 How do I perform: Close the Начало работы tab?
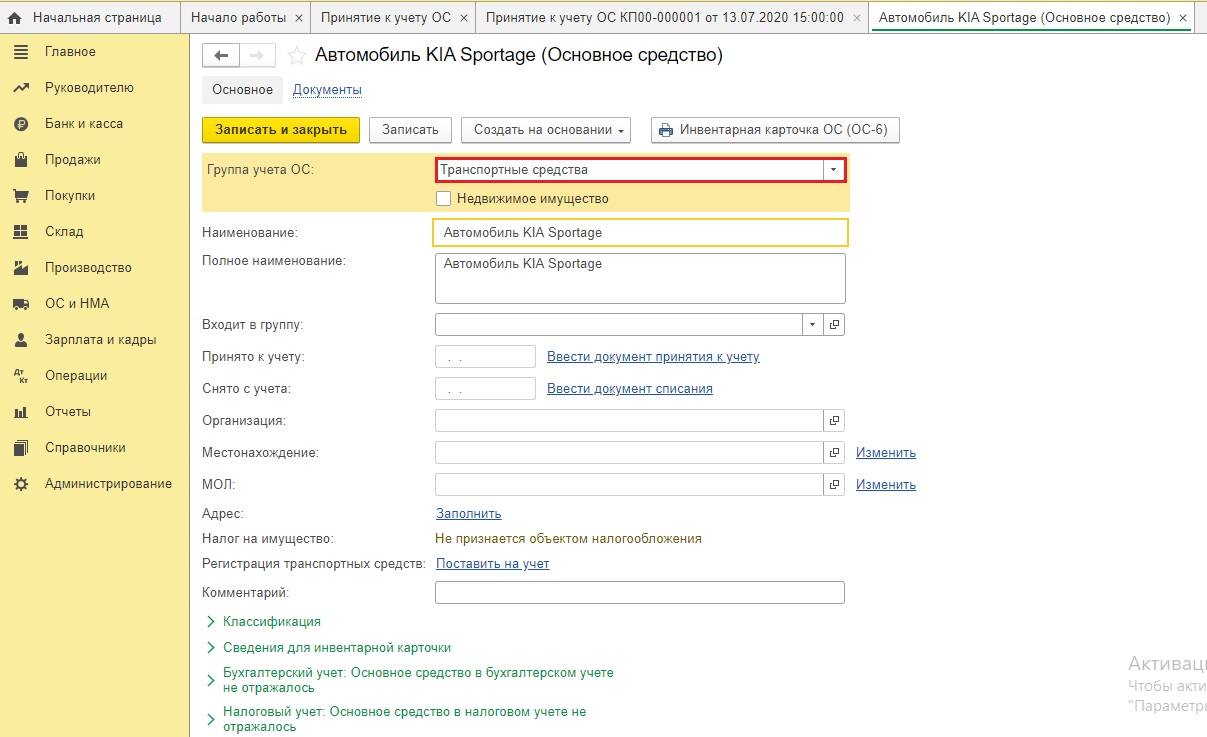299,18
